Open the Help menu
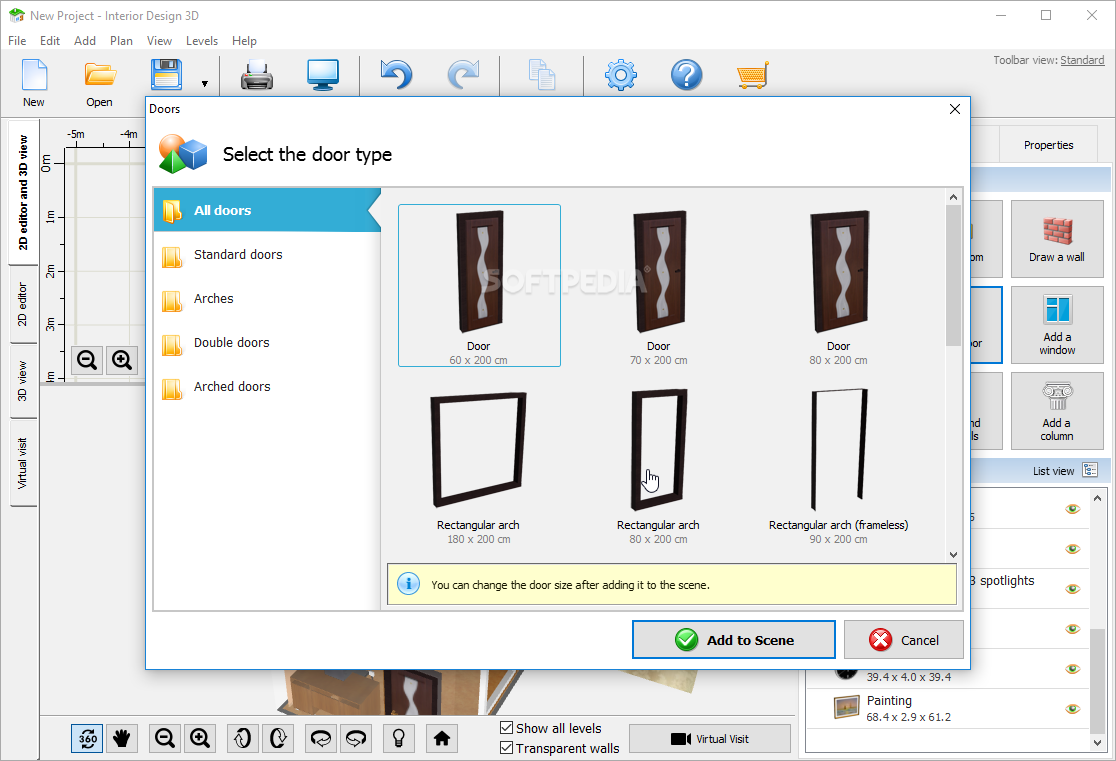 click(x=244, y=41)
